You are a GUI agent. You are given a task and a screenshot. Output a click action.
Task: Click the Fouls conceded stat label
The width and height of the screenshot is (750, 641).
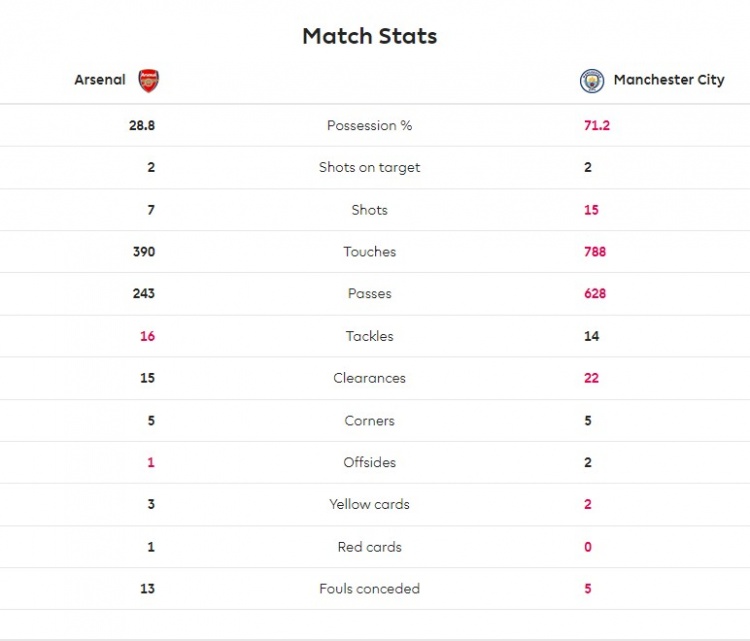(369, 588)
